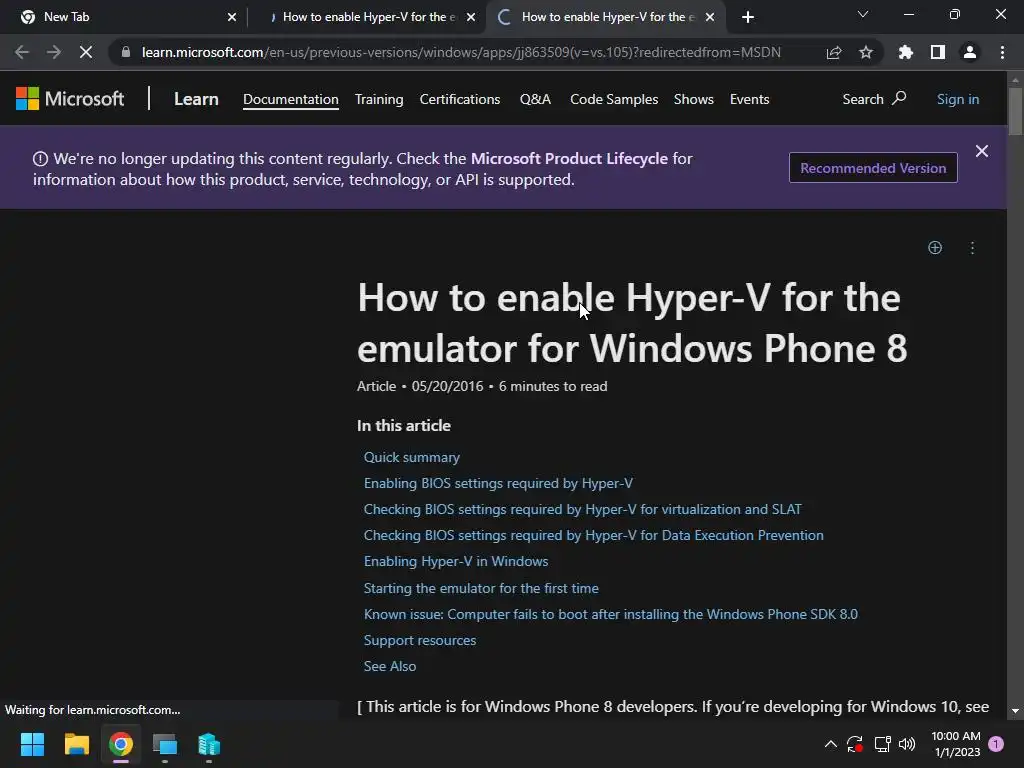Open the clock showing 10:00 AM
The width and height of the screenshot is (1024, 768).
pos(956,744)
